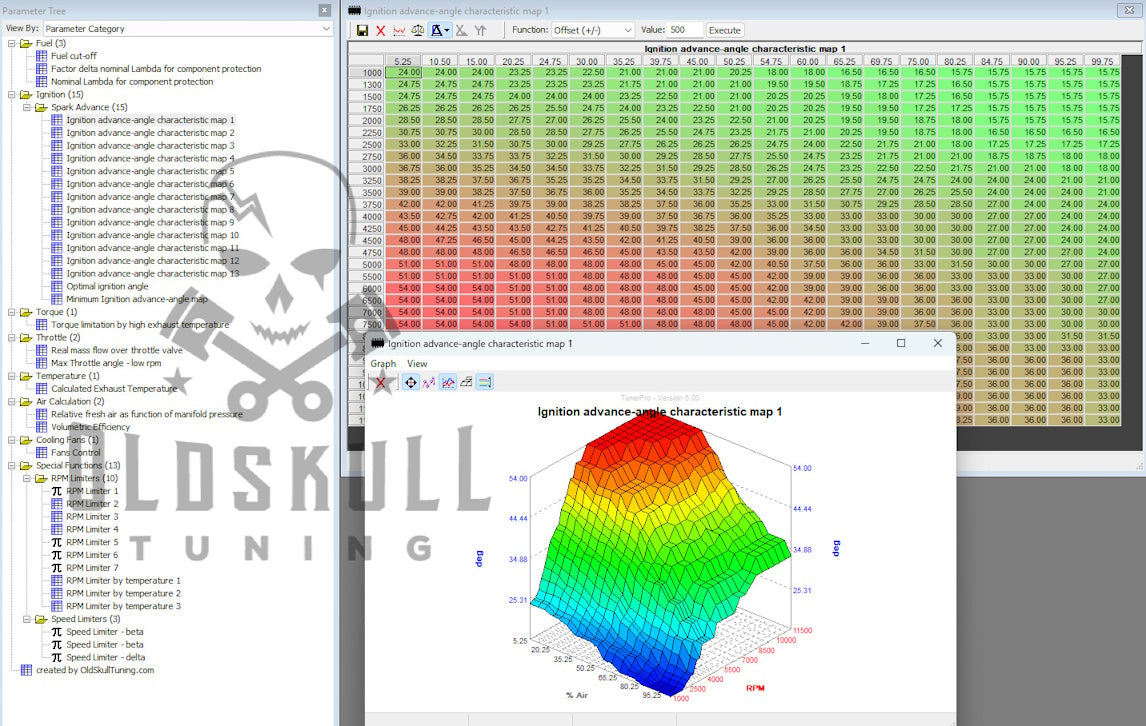Click the folder icon of the Ignition category
Image resolution: width=1146 pixels, height=726 pixels.
pyautogui.click(x=26, y=94)
